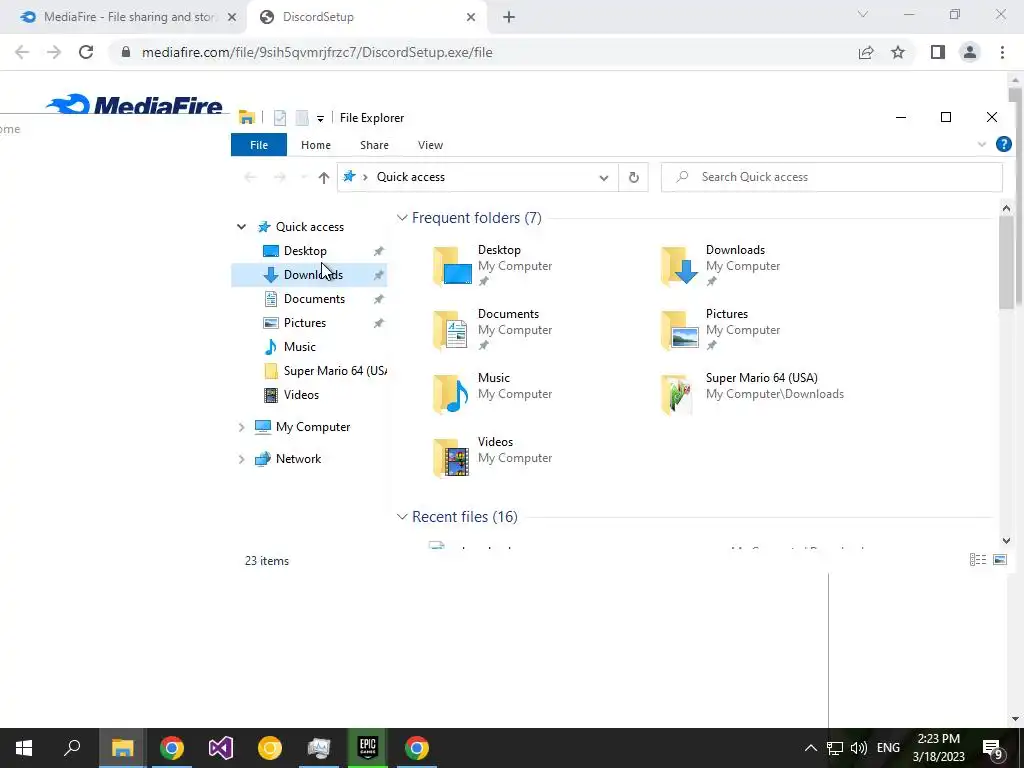Screen dimensions: 1024x768
Task: Close the DiscordSetup browser tab
Action: pyautogui.click(x=471, y=18)
